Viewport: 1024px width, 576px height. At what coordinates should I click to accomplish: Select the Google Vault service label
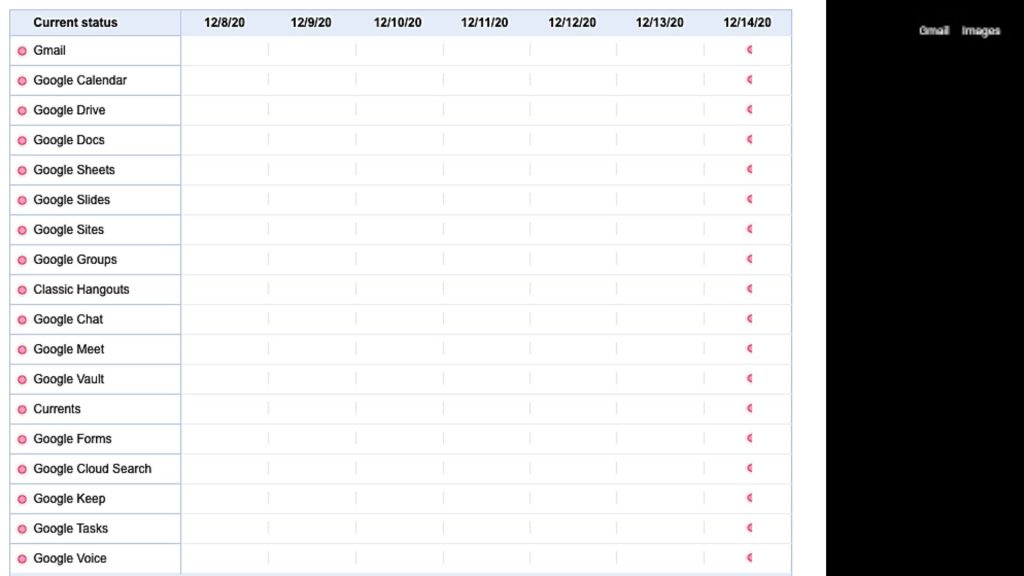[69, 379]
